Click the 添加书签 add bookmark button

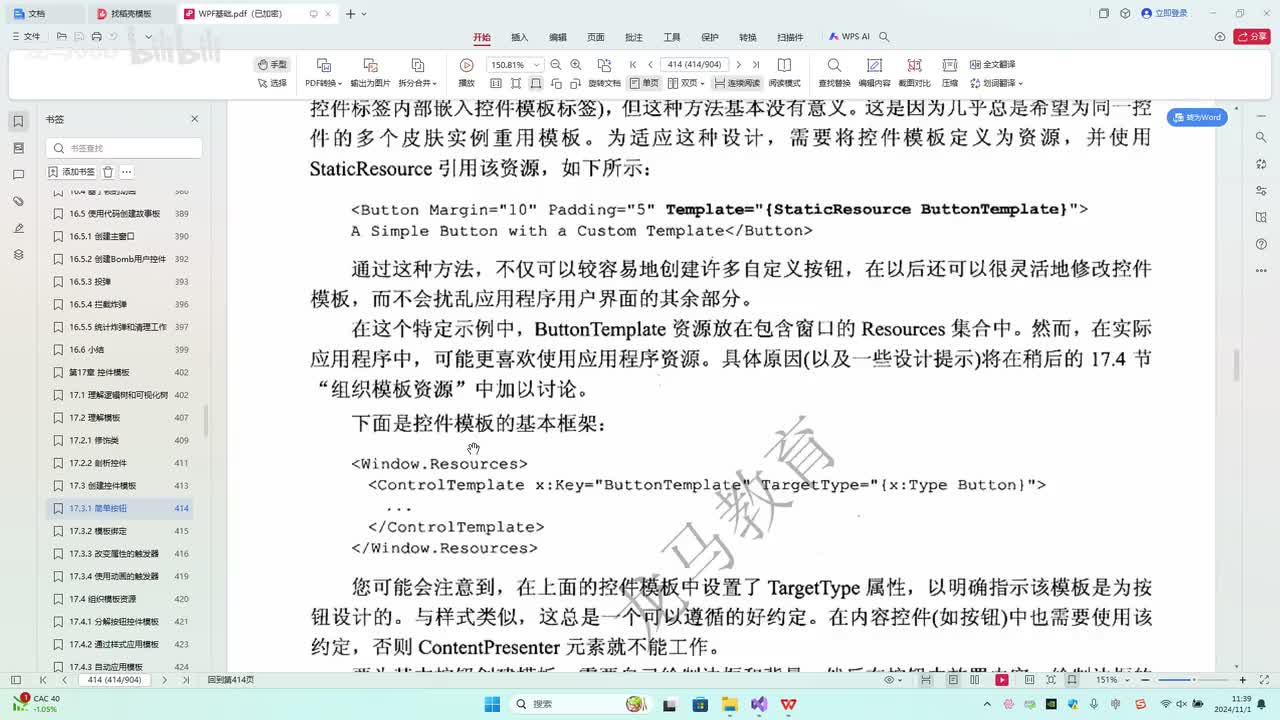click(x=72, y=172)
